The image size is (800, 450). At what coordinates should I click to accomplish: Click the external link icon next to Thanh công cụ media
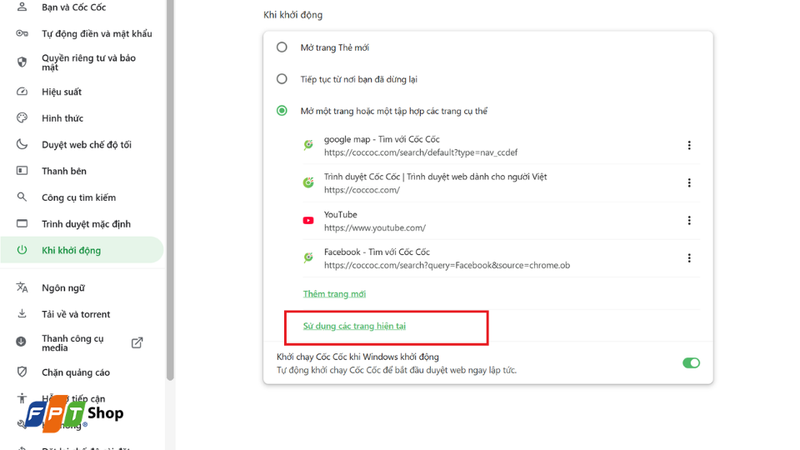[x=137, y=342]
